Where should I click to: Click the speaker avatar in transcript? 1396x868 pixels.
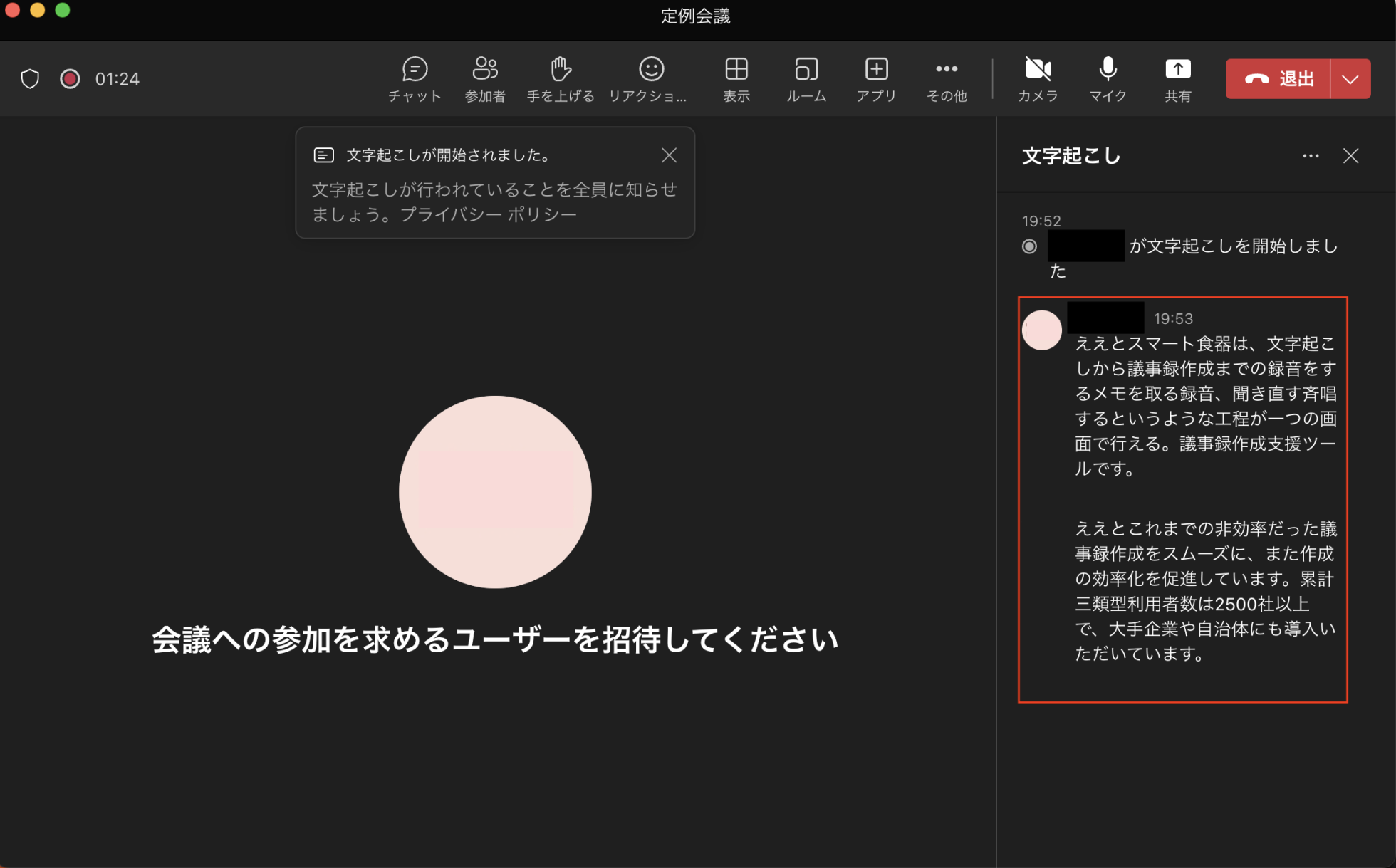pyautogui.click(x=1041, y=330)
